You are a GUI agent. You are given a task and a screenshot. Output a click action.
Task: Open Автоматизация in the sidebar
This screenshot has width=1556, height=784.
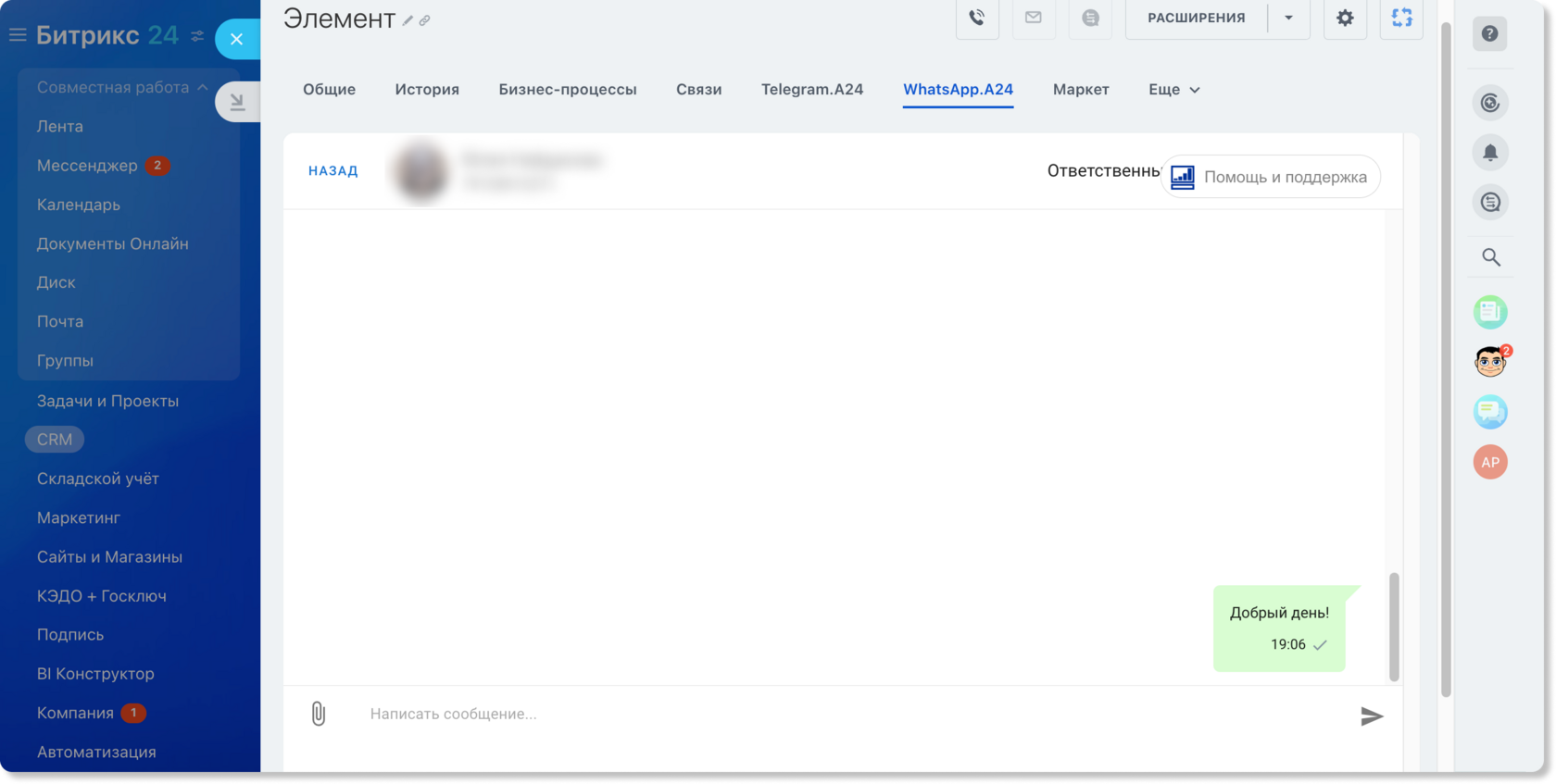tap(96, 752)
